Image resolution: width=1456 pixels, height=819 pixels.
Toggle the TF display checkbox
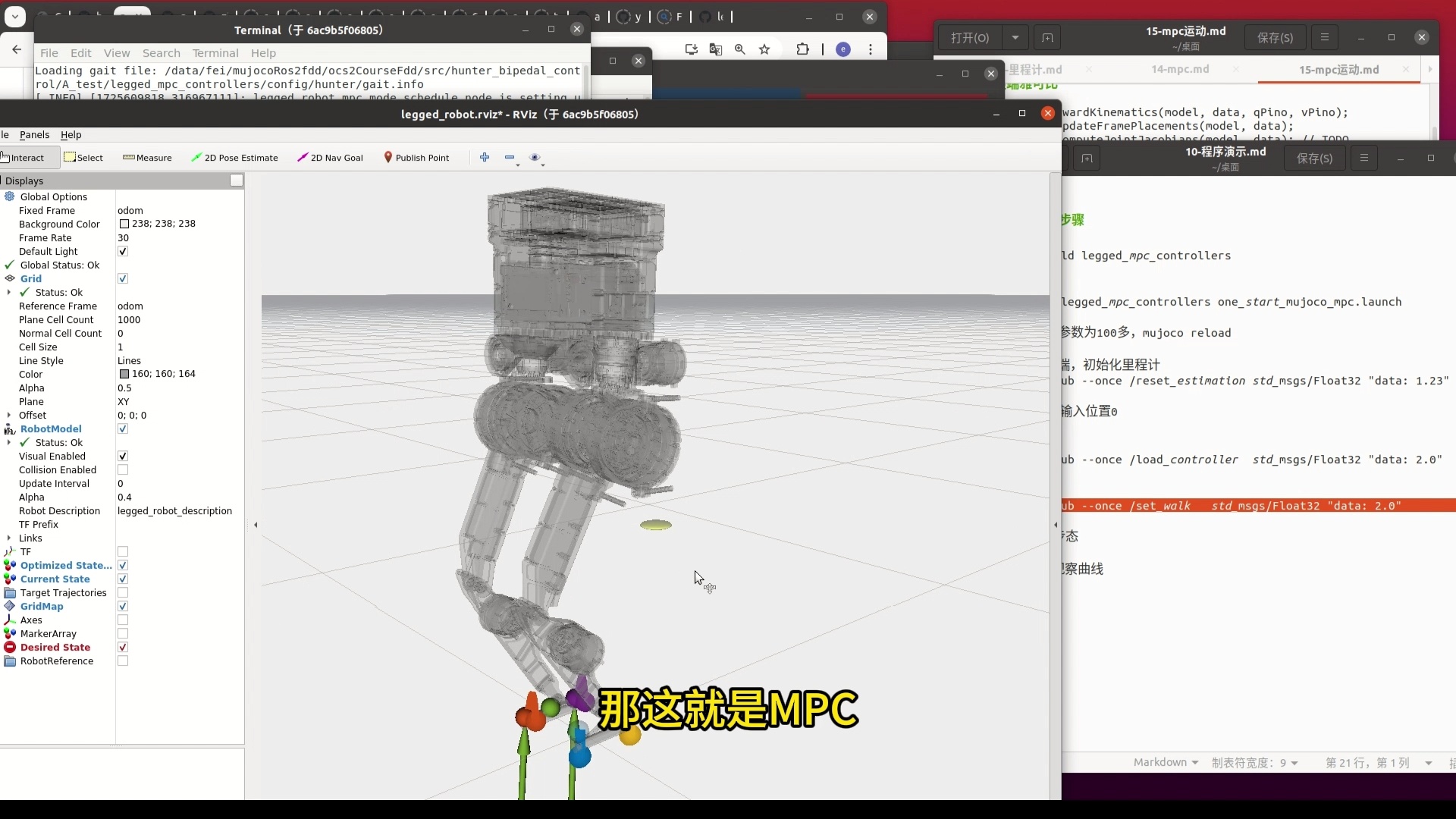tap(123, 552)
